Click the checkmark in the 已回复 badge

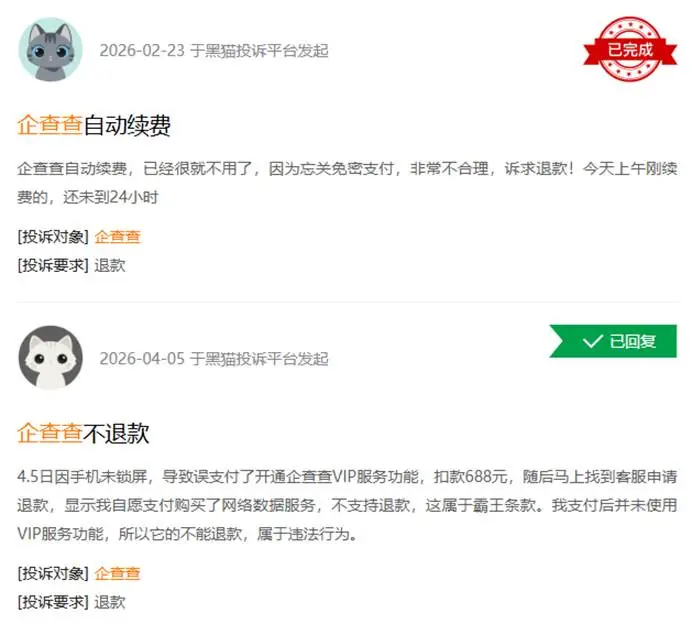click(592, 341)
